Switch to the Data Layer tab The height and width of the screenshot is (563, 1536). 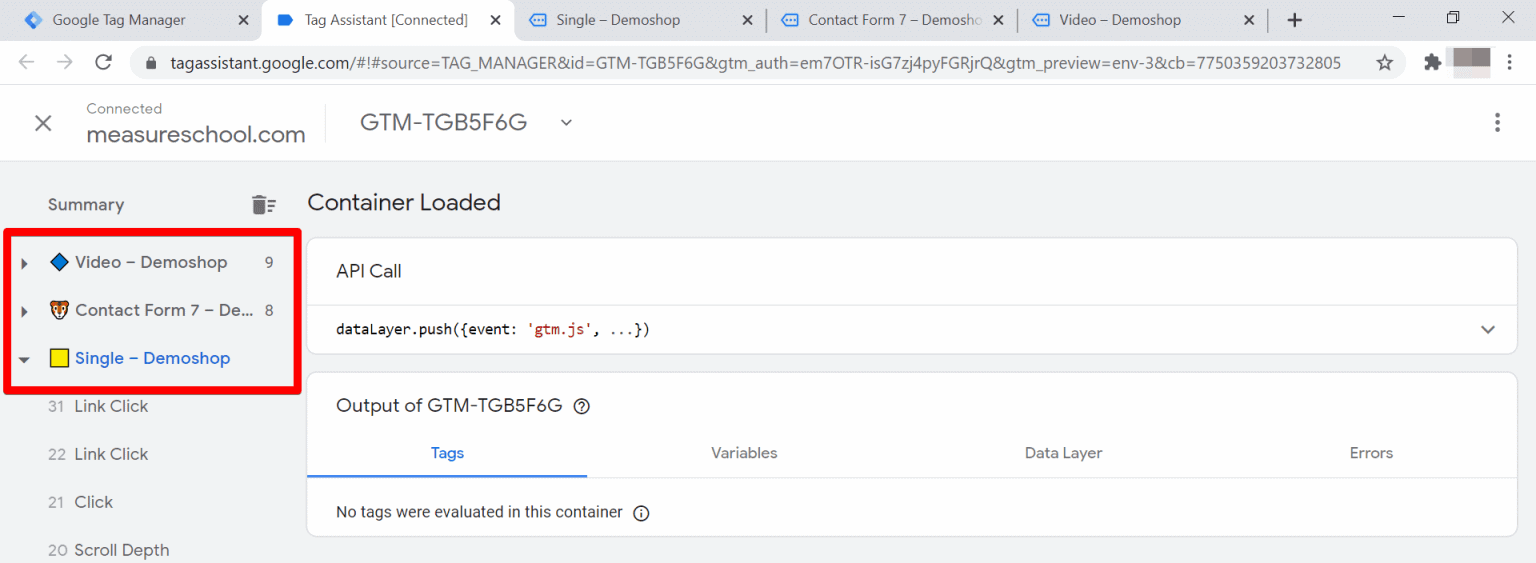(x=1063, y=453)
